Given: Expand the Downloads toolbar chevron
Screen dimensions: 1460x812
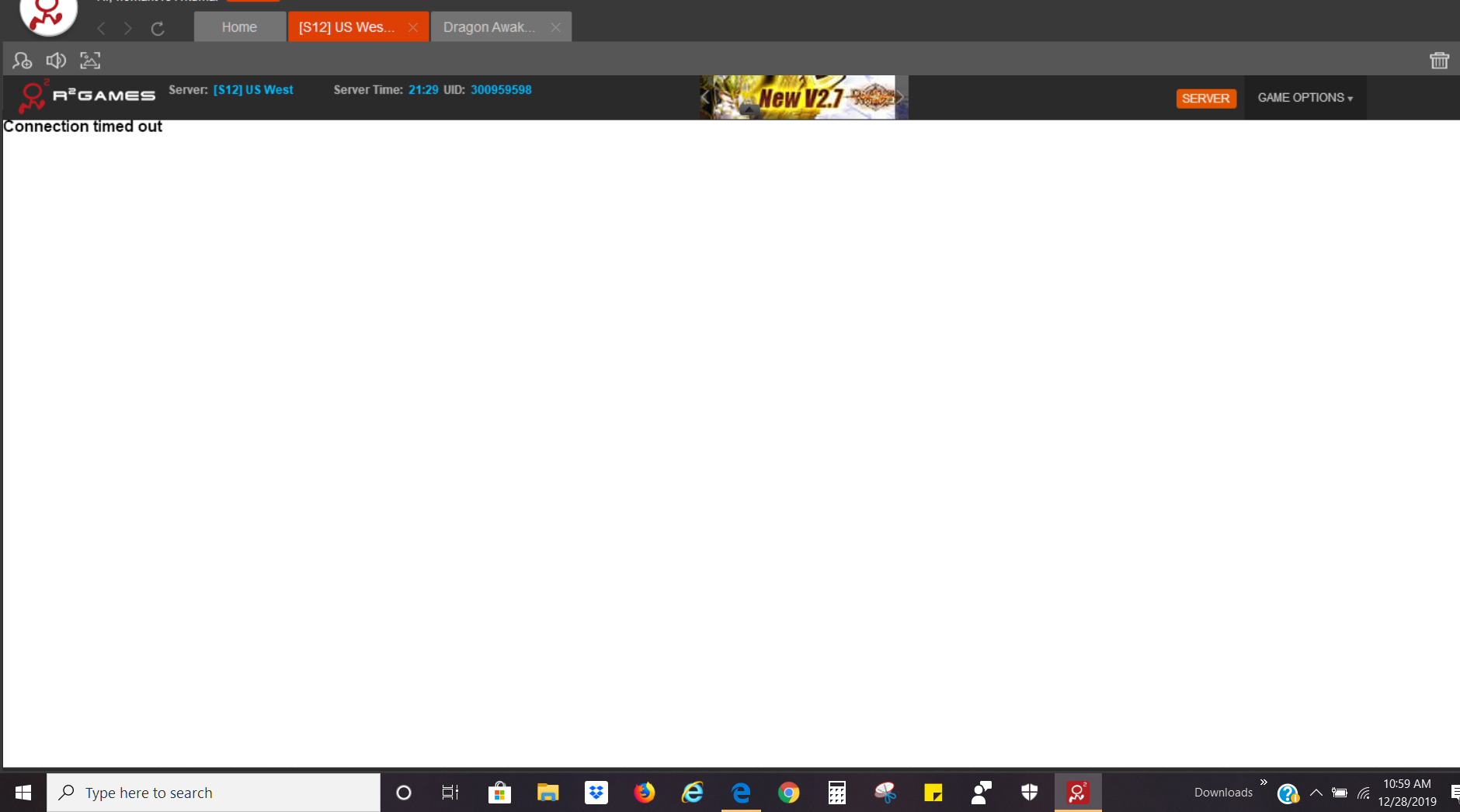Looking at the screenshot, I should (x=1264, y=783).
